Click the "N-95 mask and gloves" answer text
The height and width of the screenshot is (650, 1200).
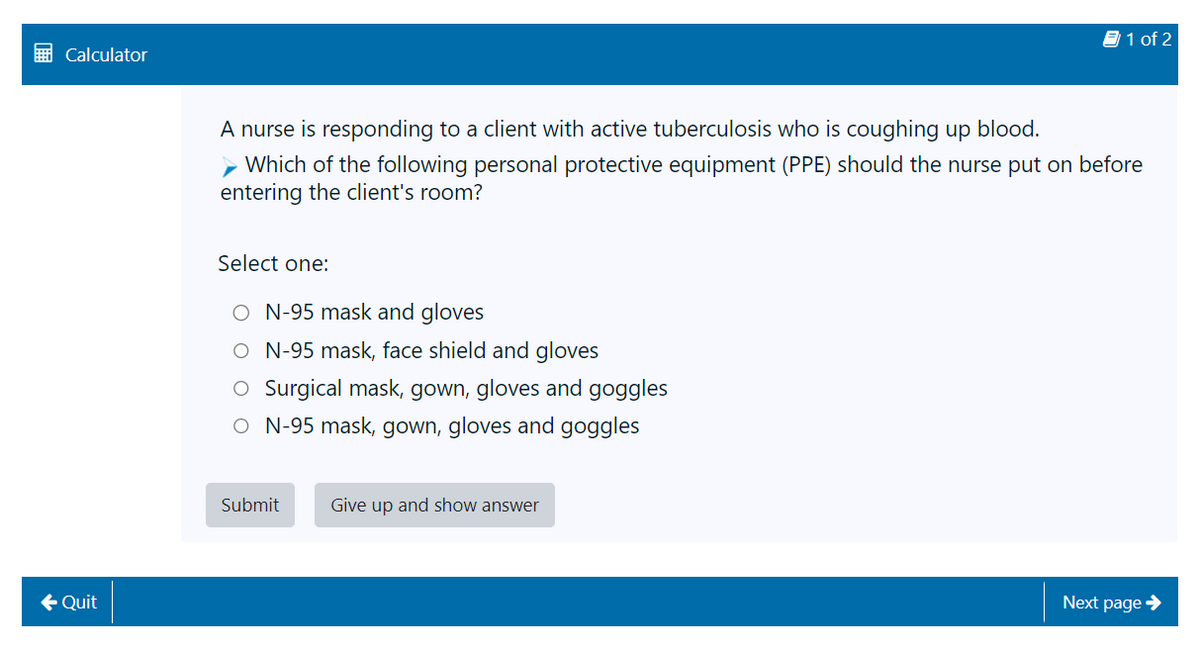coord(374,312)
